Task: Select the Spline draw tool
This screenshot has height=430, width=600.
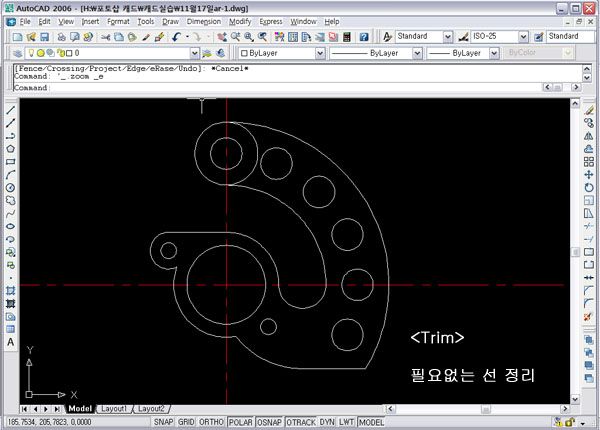Action: (x=10, y=213)
